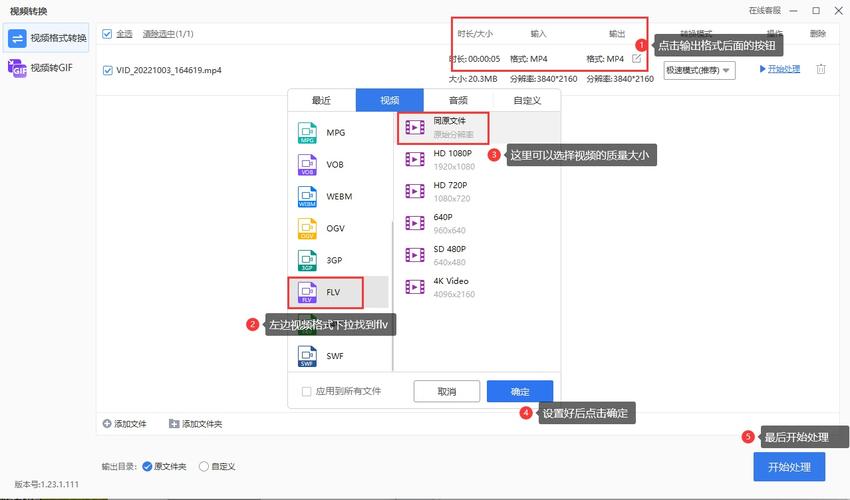This screenshot has width=850, height=500.
Task: Select the 1080x720 resolution text
Action: tap(452, 198)
